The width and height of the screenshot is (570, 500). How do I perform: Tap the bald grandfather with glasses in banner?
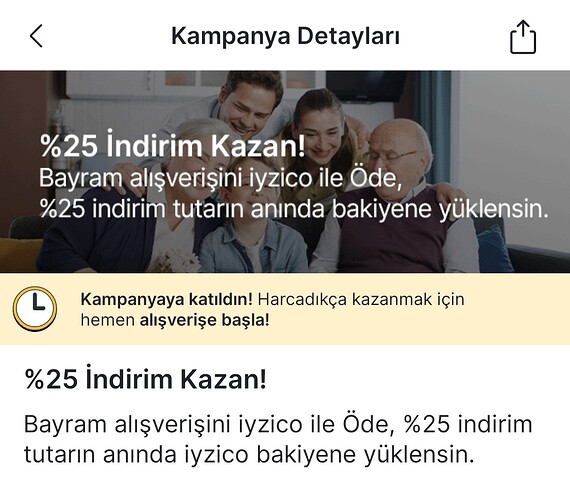click(x=396, y=196)
